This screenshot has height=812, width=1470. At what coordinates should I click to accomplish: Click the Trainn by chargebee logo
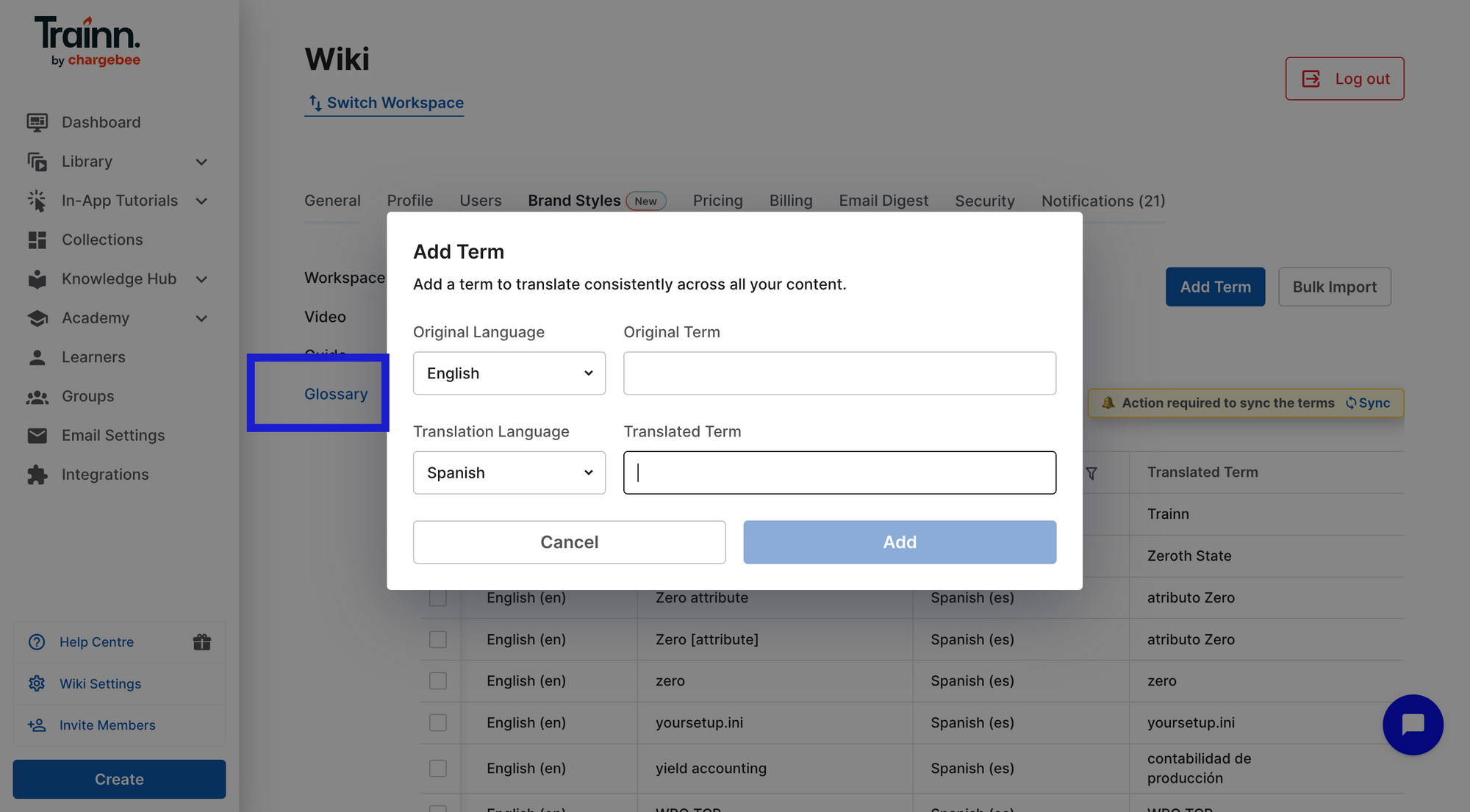point(87,42)
